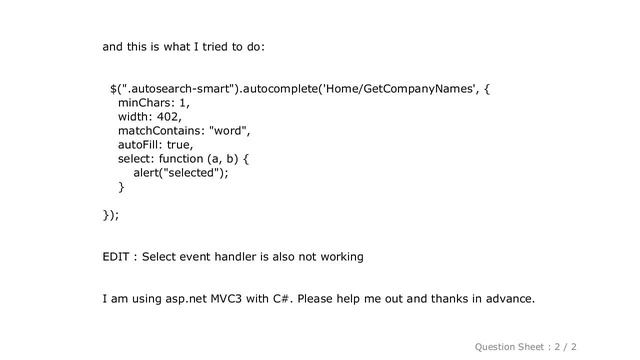
Task: Click the 'Question Sheet : 2 / 2' label
Action: [525, 347]
